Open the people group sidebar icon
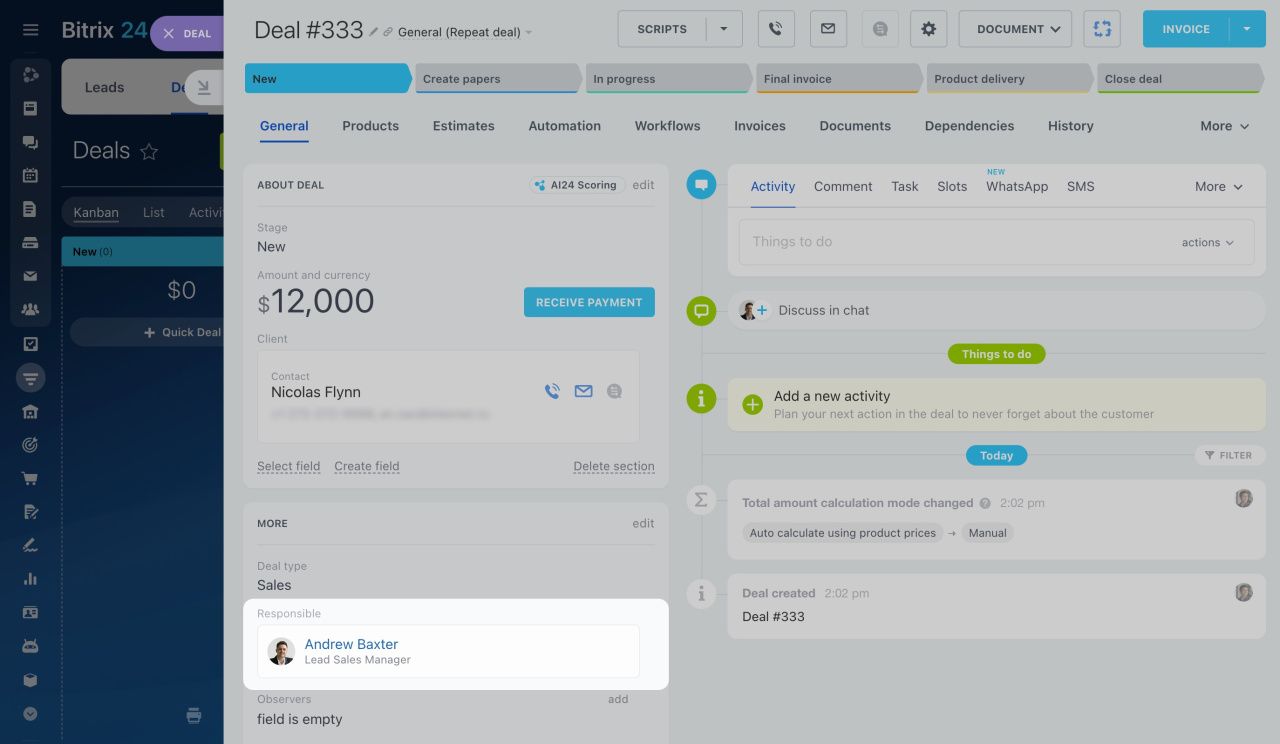The height and width of the screenshot is (744, 1280). pyautogui.click(x=30, y=310)
